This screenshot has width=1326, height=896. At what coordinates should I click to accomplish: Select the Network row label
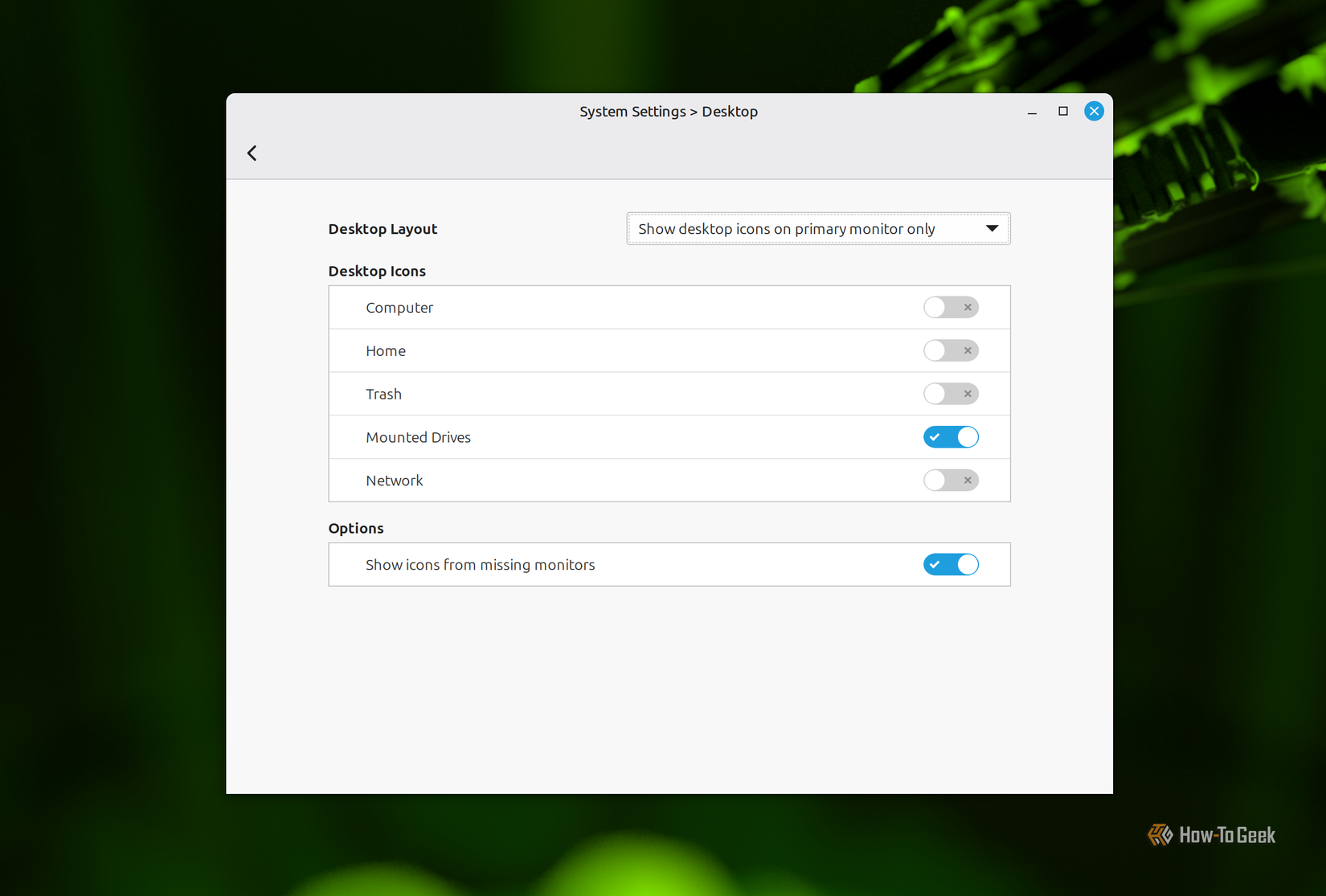[394, 481]
